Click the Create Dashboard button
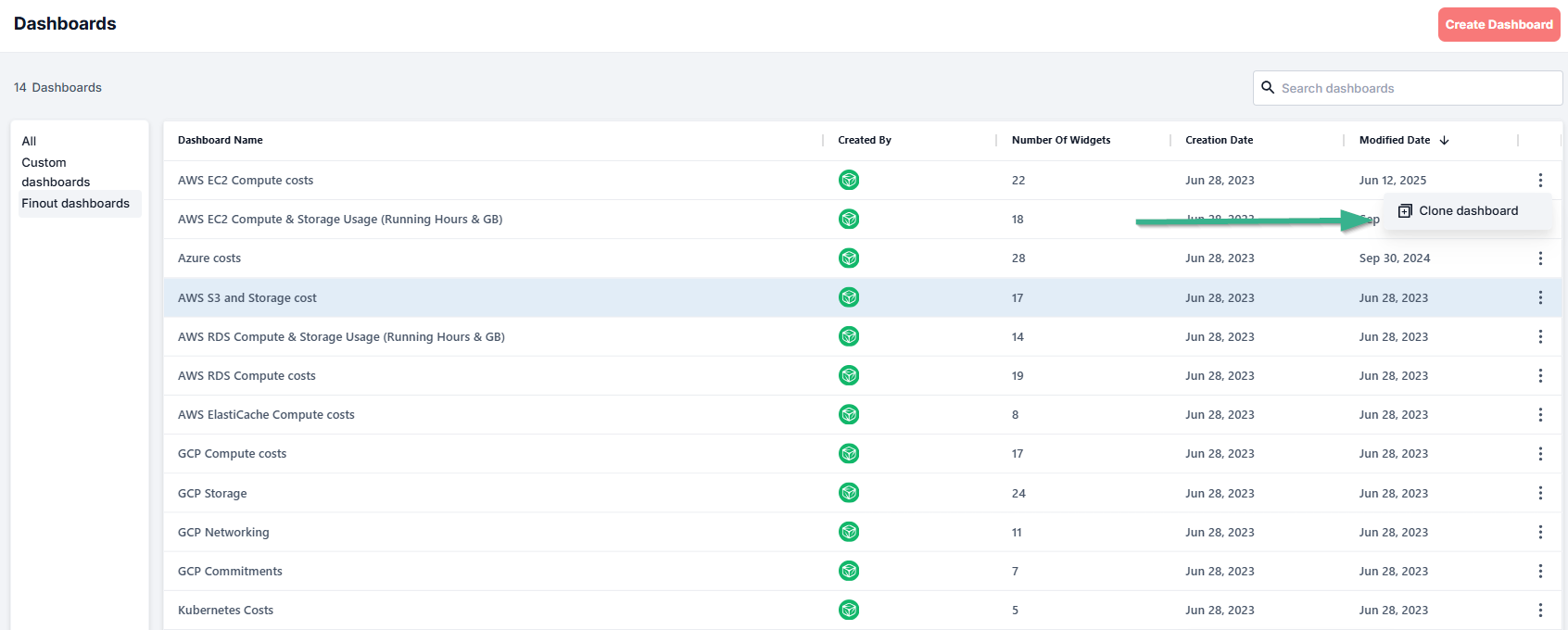The width and height of the screenshot is (1568, 630). [1498, 25]
